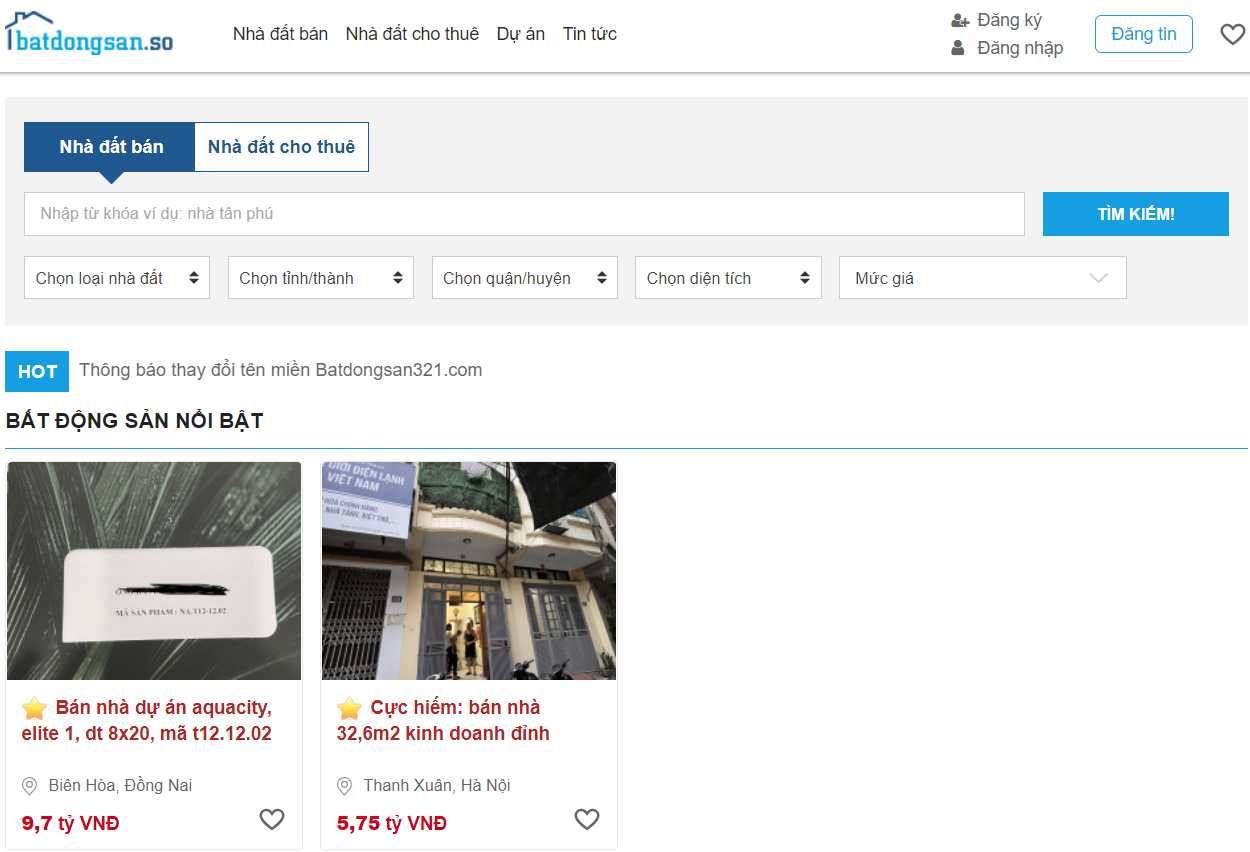Viewport: 1250px width, 852px height.
Task: Switch to Nhà đất cho thuê search tab
Action: coord(281,147)
